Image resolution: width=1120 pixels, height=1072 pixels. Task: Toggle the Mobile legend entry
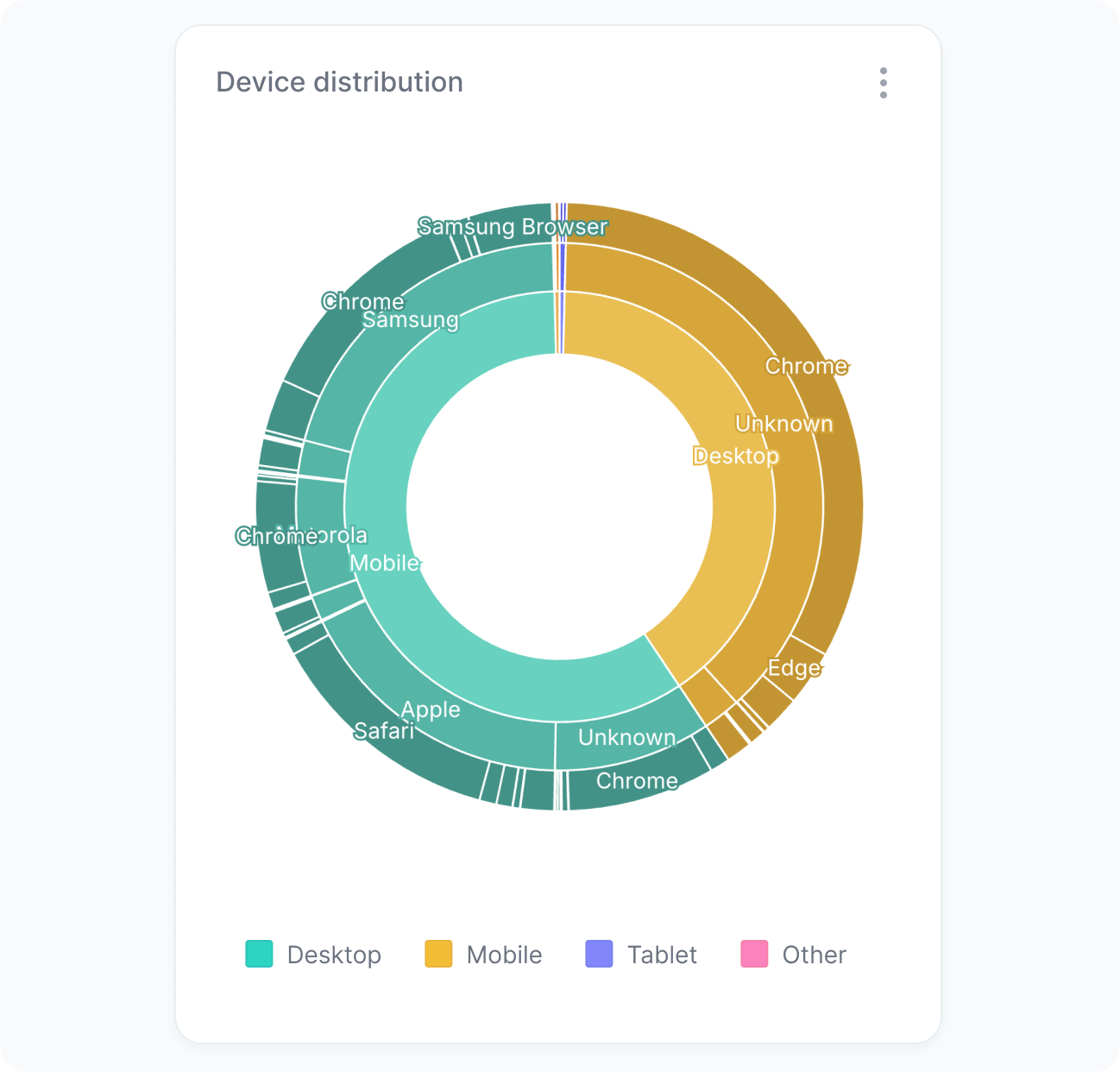[503, 955]
